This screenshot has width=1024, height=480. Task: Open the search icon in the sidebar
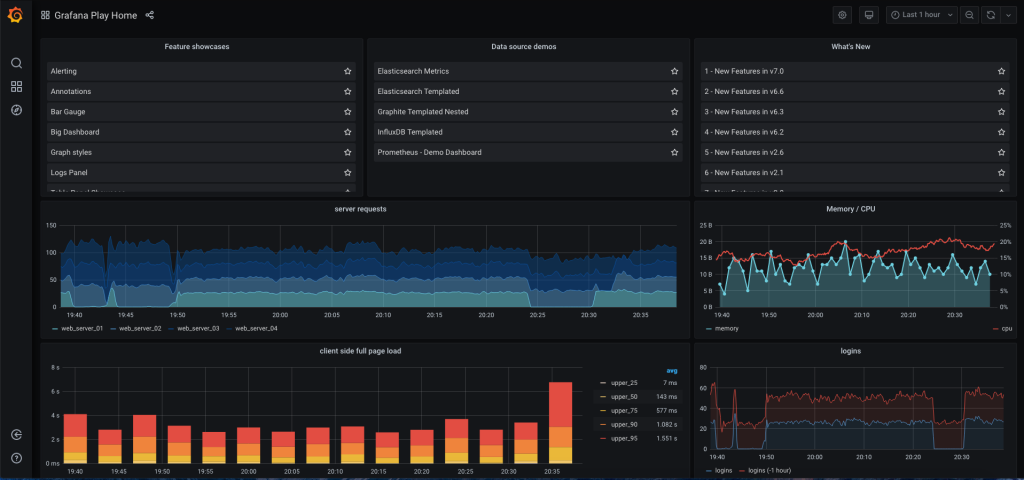point(16,63)
